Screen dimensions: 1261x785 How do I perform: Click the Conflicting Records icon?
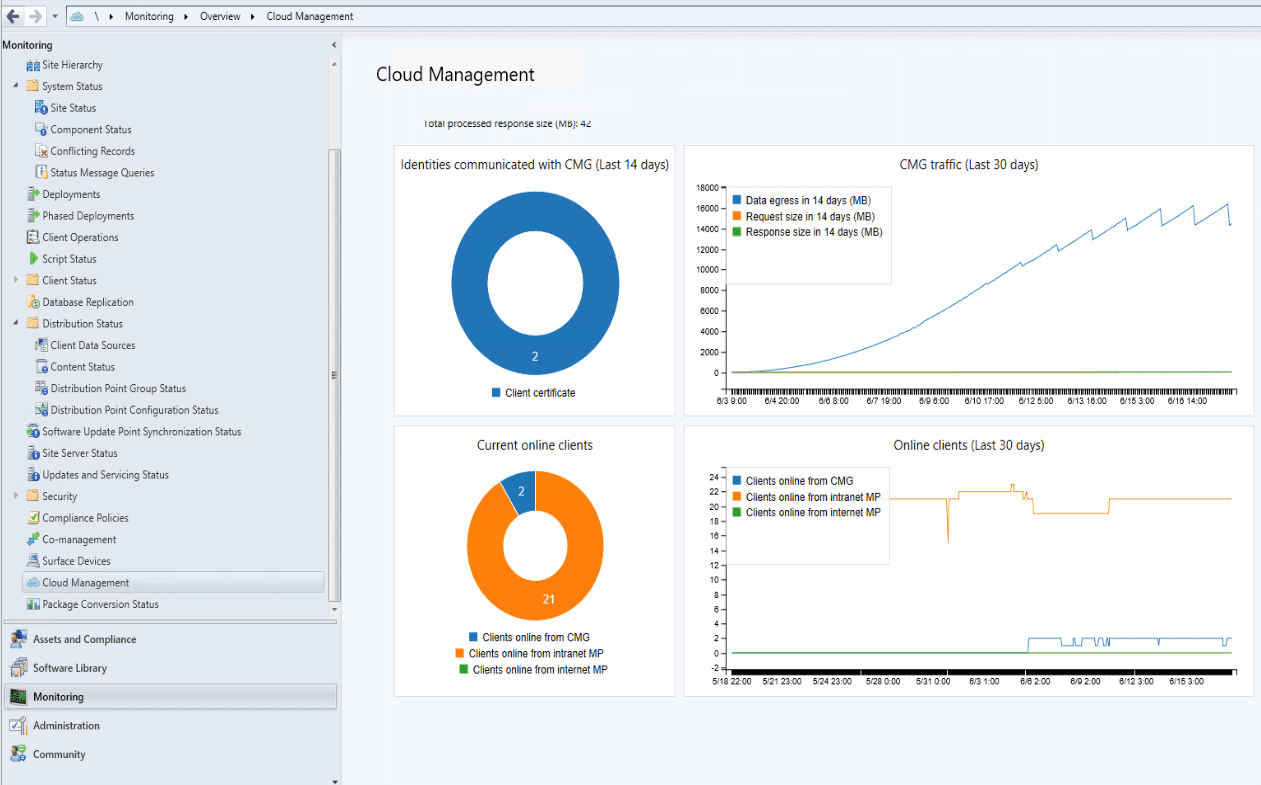pyautogui.click(x=42, y=151)
